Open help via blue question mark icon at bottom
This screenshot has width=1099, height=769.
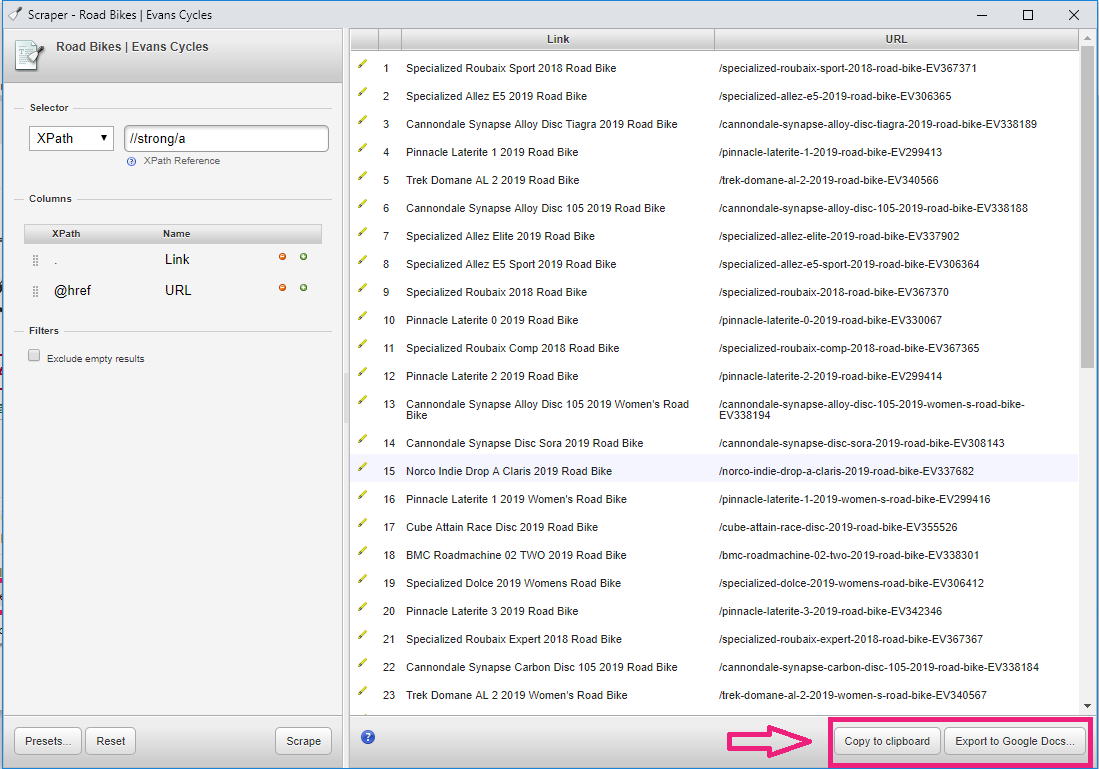tap(368, 737)
